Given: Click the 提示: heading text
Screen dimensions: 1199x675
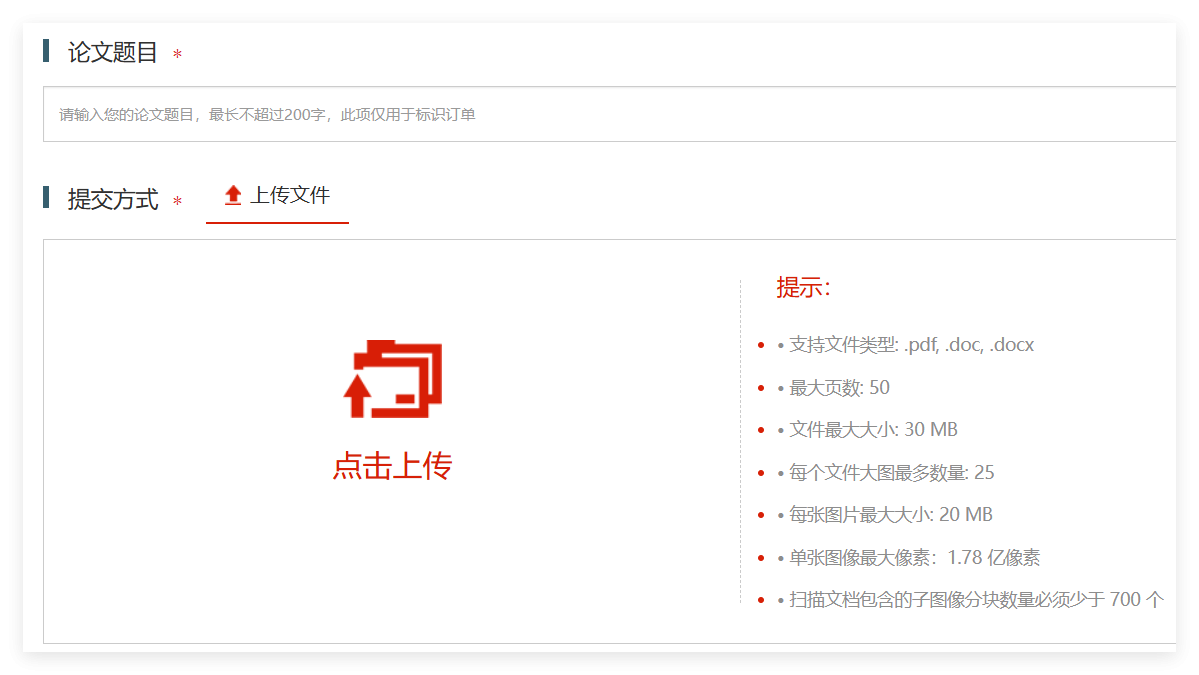Looking at the screenshot, I should (803, 287).
